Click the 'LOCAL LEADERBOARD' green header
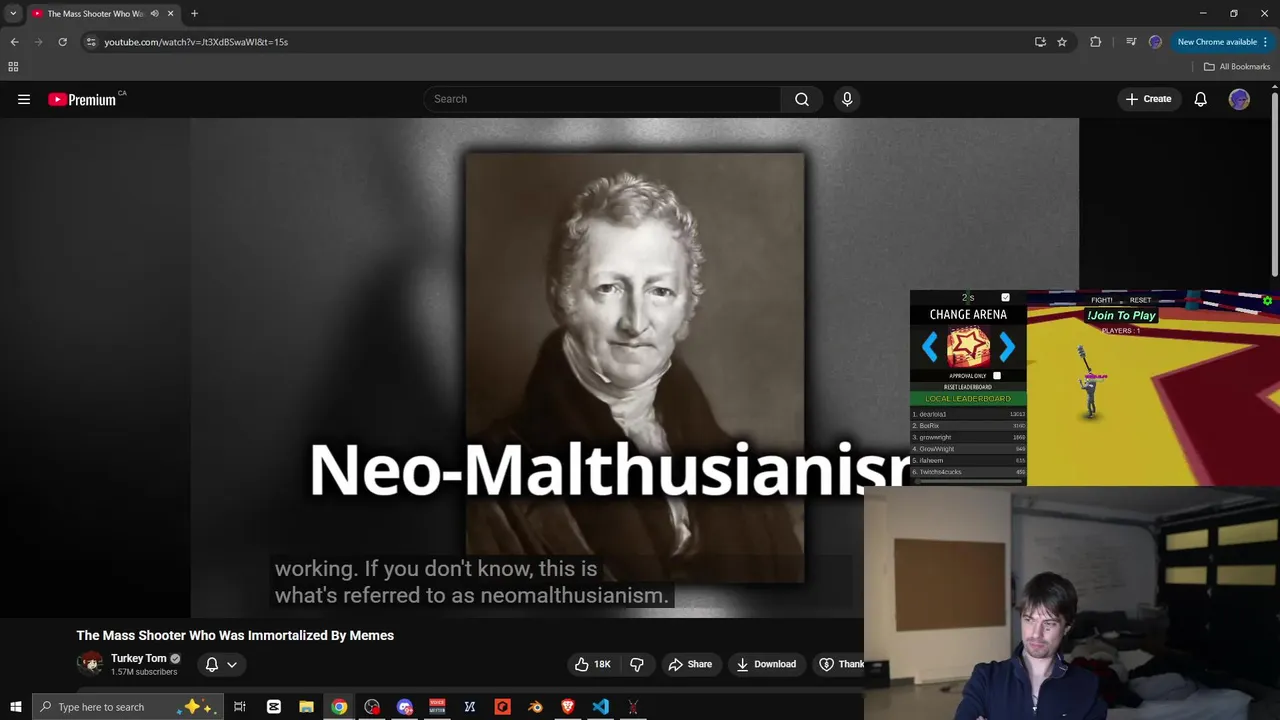Screen dimensions: 1280x720 tap(968, 399)
